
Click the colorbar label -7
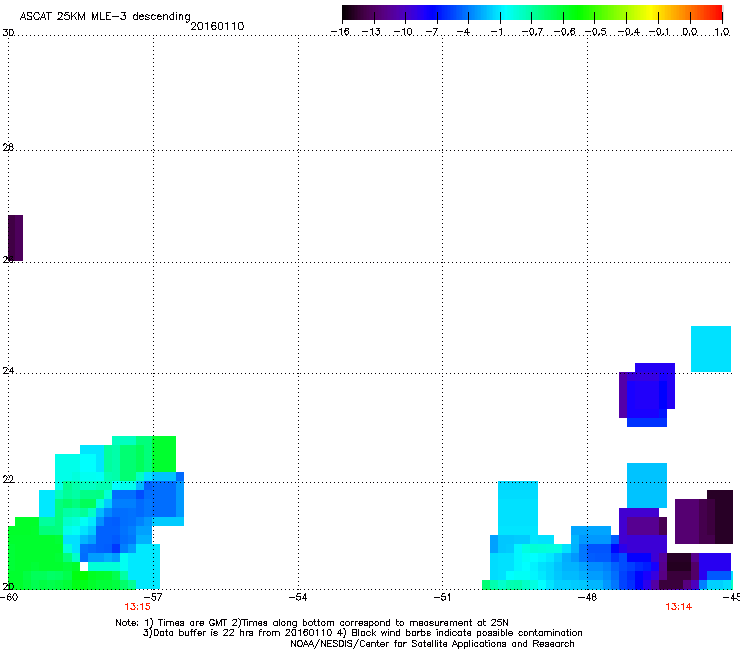(432, 32)
